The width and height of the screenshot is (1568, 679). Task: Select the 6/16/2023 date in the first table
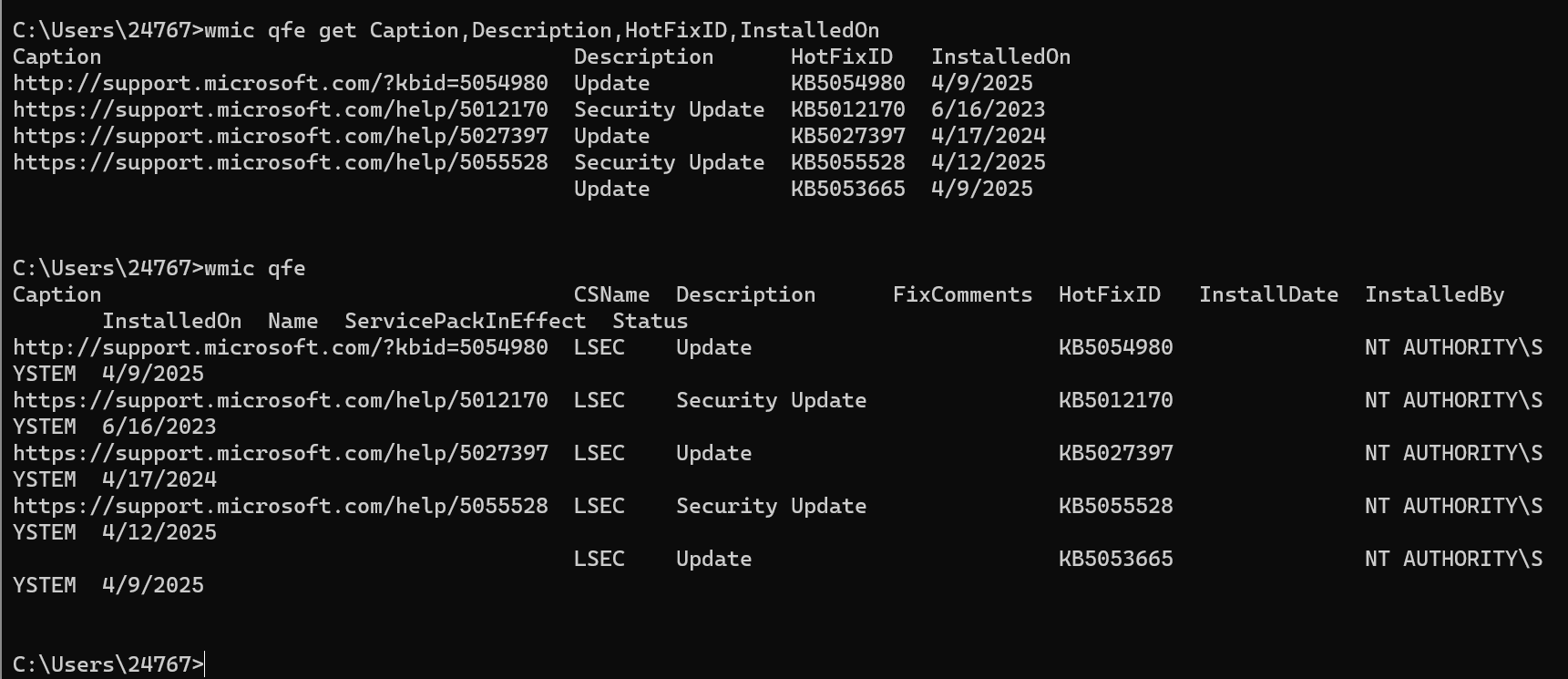tap(988, 109)
